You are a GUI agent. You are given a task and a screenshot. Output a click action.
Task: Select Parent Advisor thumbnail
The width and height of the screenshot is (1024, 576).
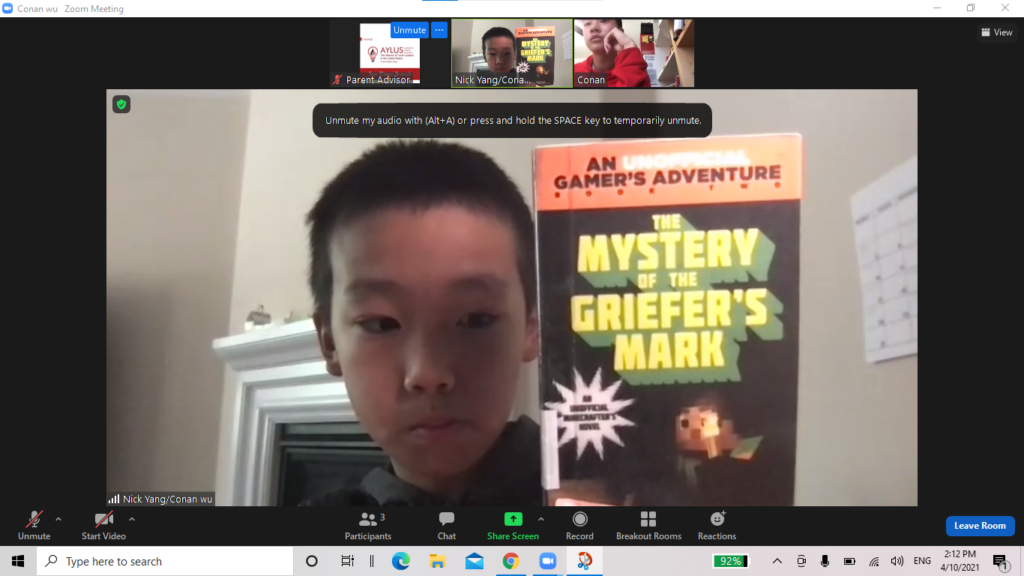pos(389,53)
